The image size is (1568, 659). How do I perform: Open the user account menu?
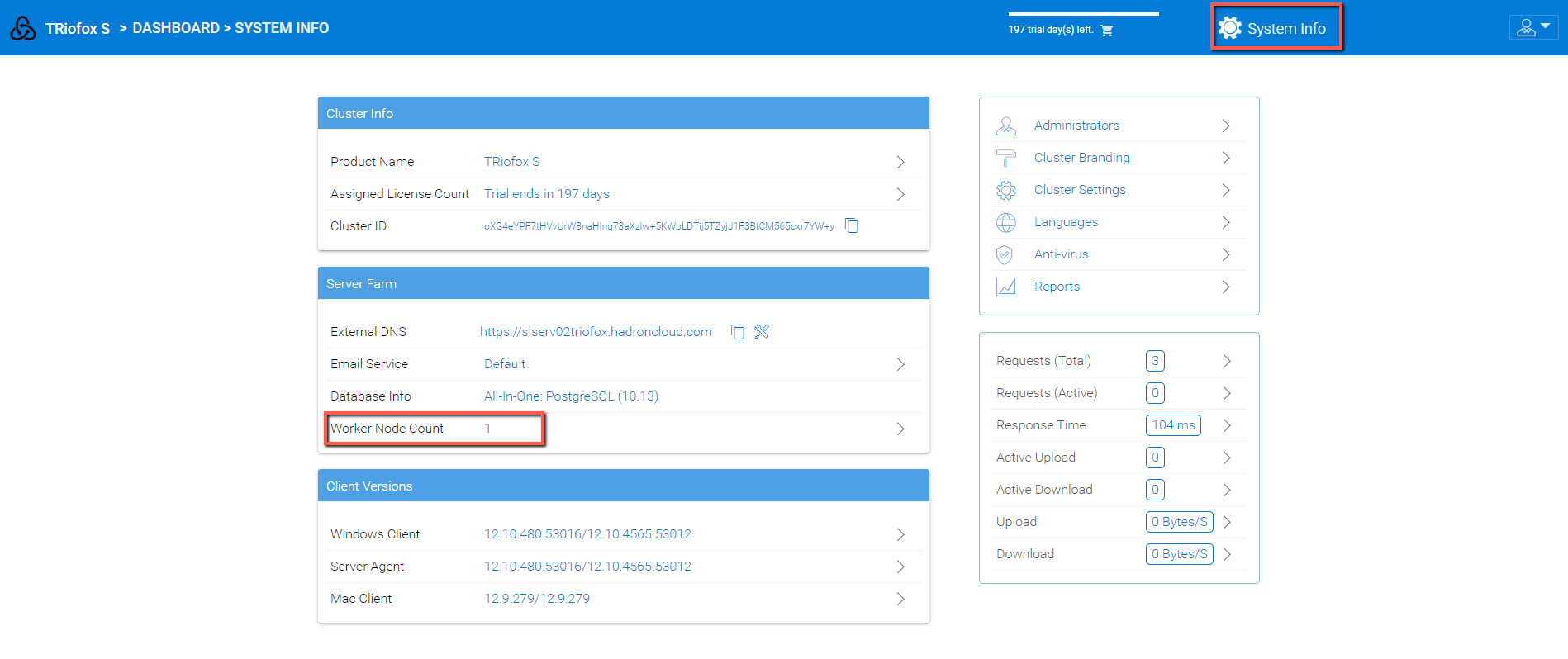(1533, 27)
